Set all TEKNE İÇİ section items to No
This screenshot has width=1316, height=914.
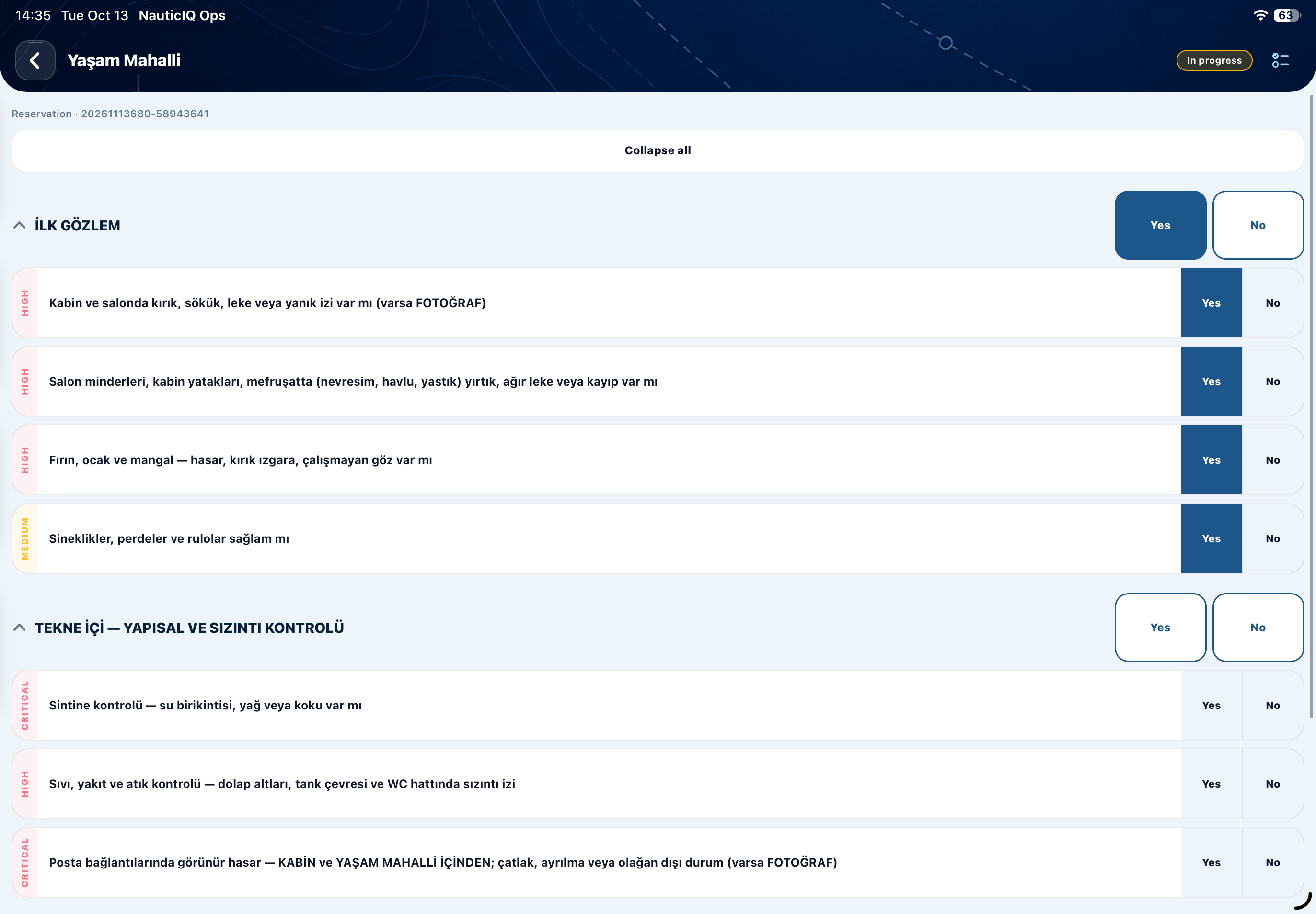tap(1258, 628)
